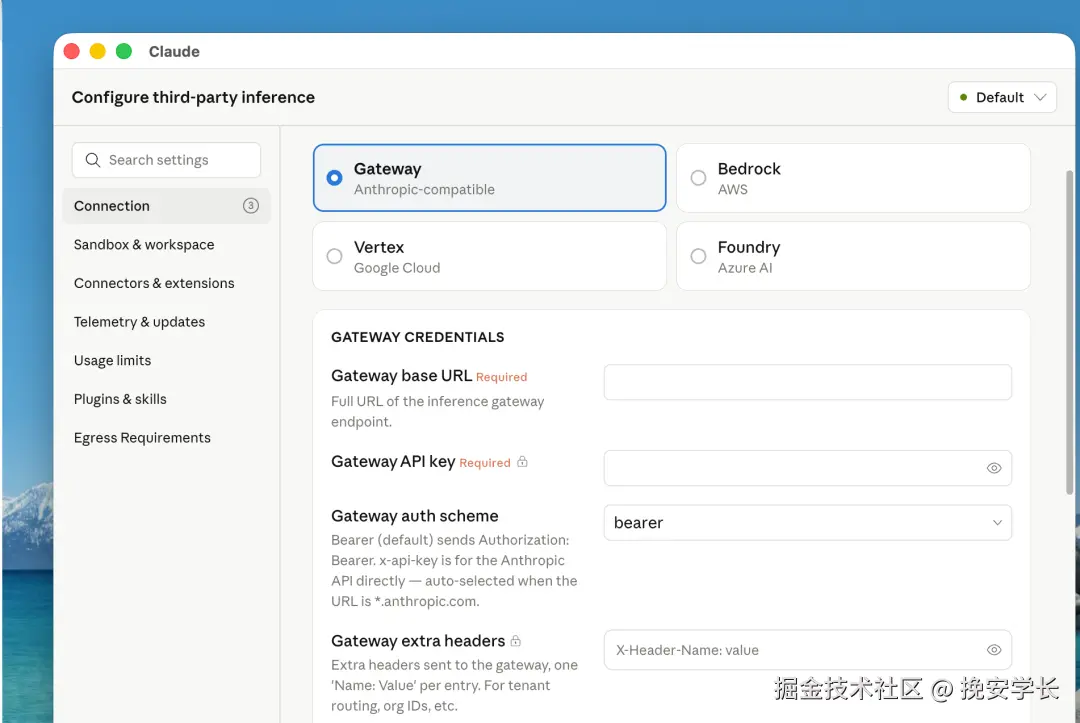Expand the Gateway auth scheme bearer dropdown
Screen dimensions: 1080x723
[807, 523]
